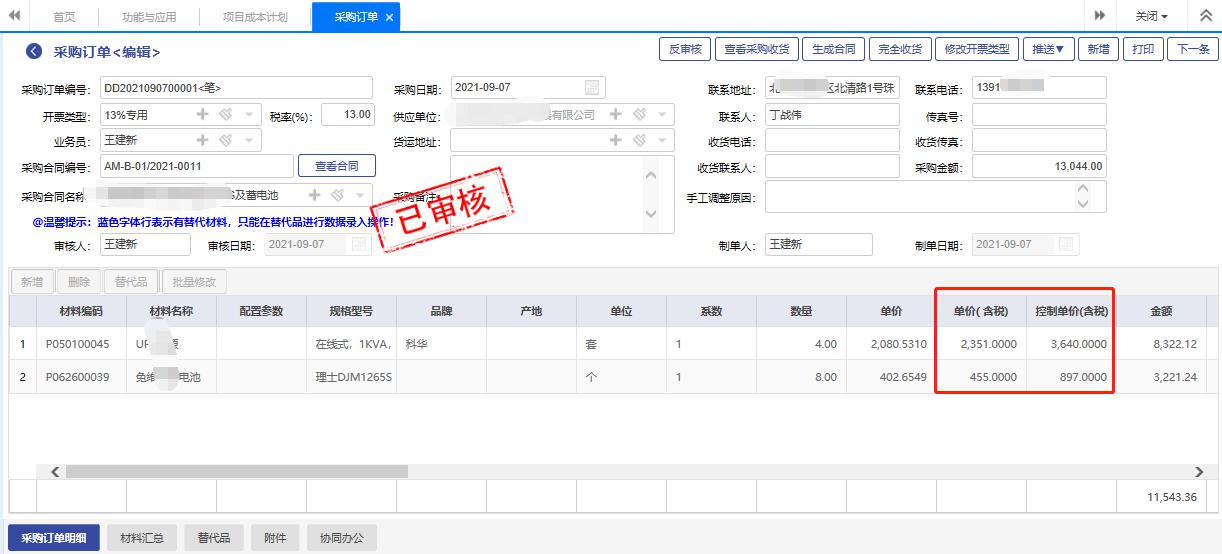
Task: Click the plus icon in 开票类型 field
Action: (203, 115)
